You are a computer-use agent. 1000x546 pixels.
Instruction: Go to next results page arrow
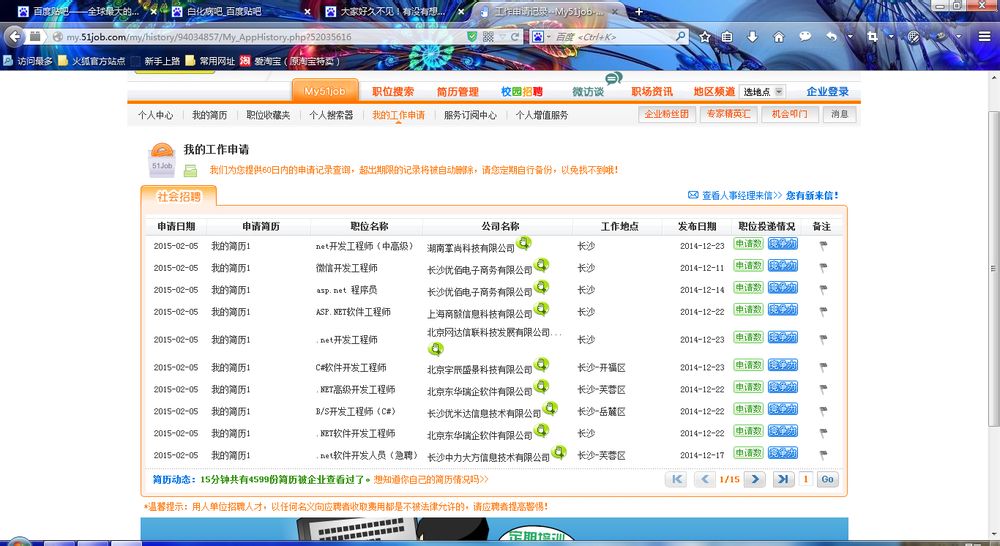(755, 479)
